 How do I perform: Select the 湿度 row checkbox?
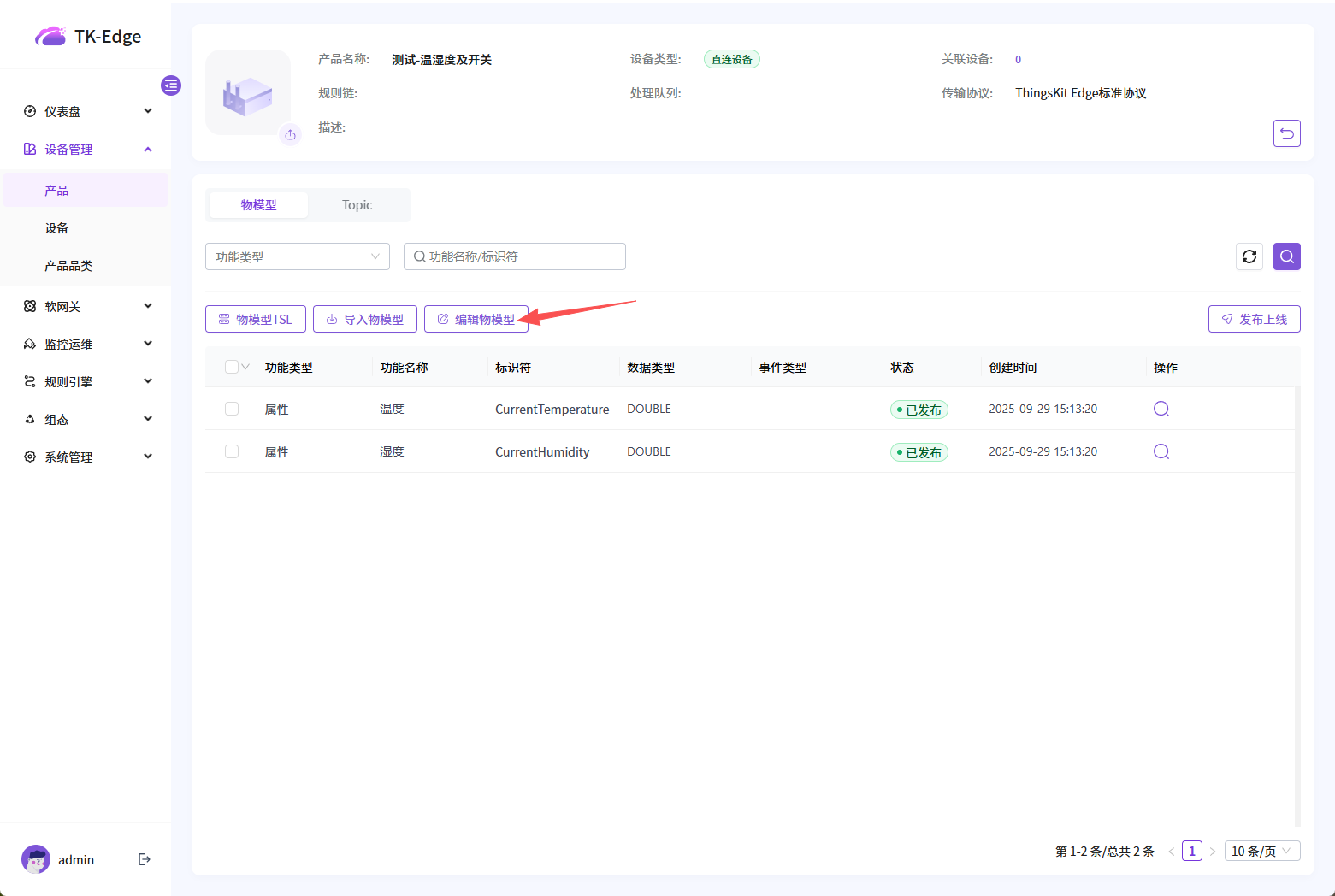[232, 451]
